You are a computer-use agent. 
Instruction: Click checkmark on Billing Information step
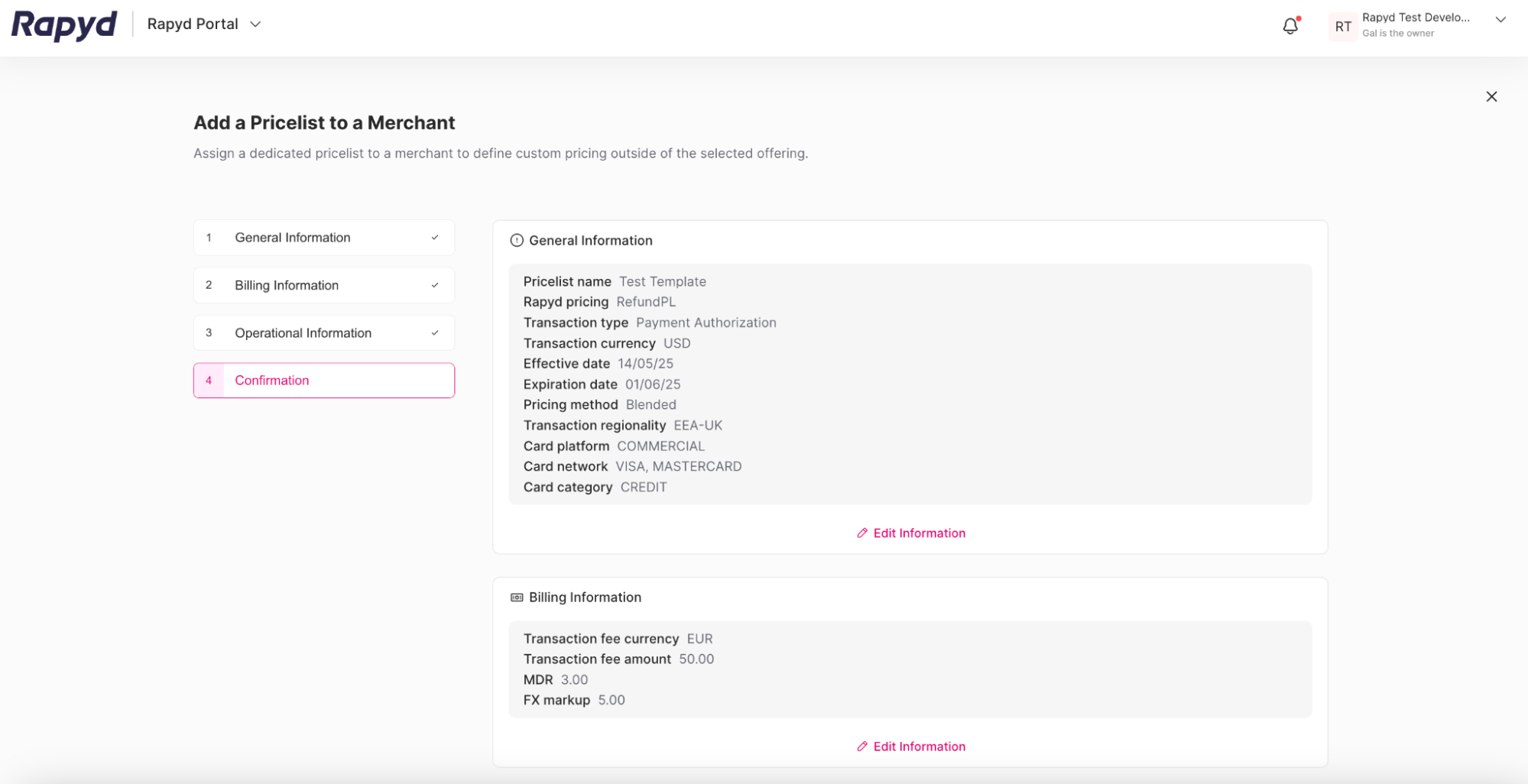tap(435, 285)
